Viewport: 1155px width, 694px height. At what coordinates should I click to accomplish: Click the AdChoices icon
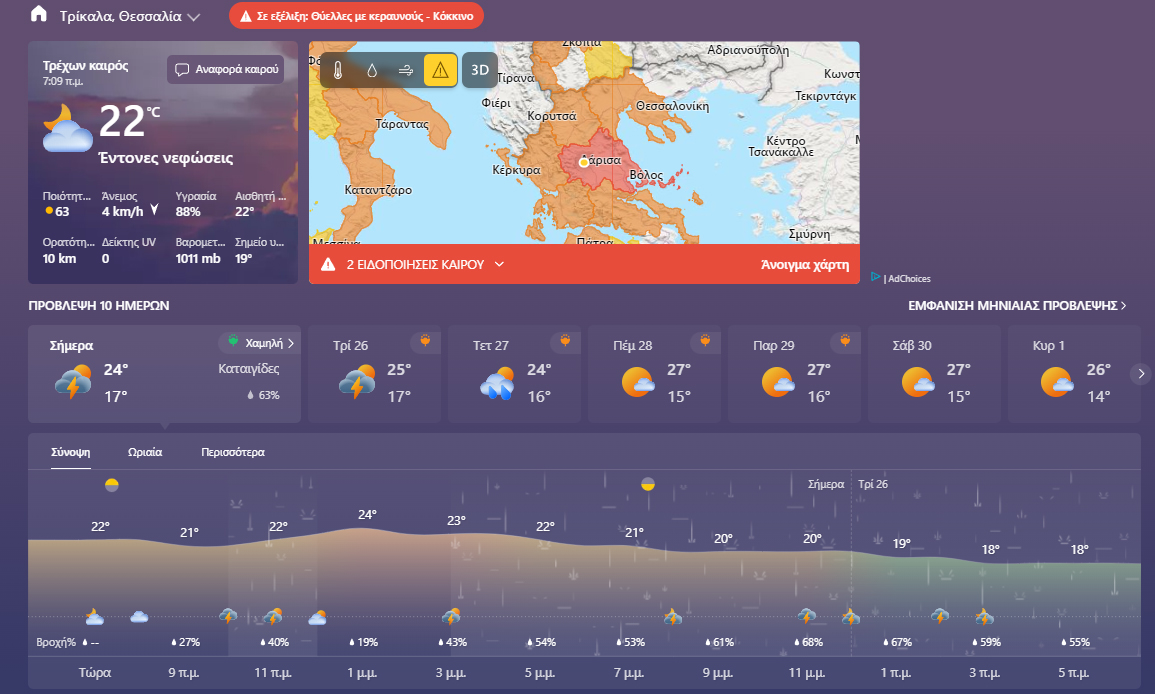coord(876,278)
